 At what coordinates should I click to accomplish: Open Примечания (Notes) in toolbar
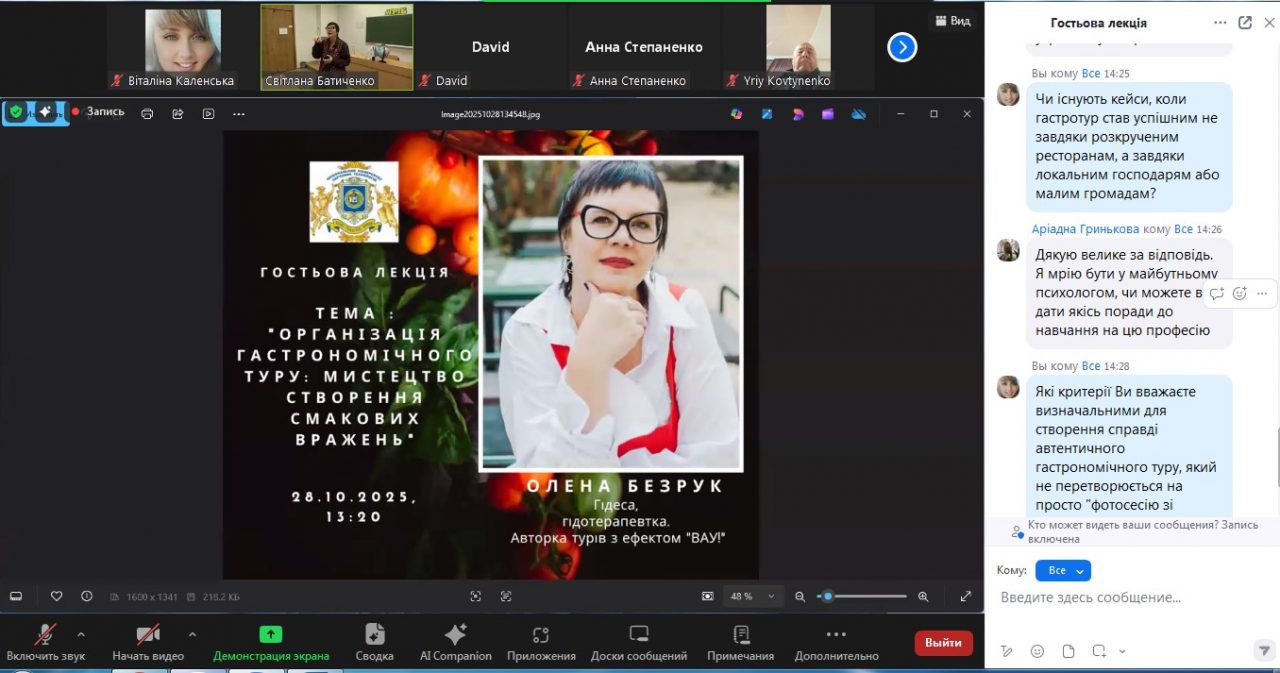point(740,642)
